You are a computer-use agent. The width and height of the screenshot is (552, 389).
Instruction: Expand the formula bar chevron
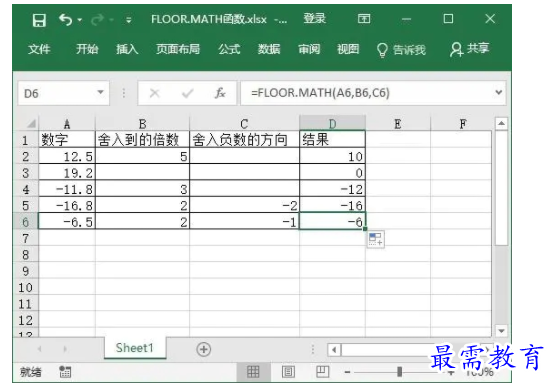(498, 92)
